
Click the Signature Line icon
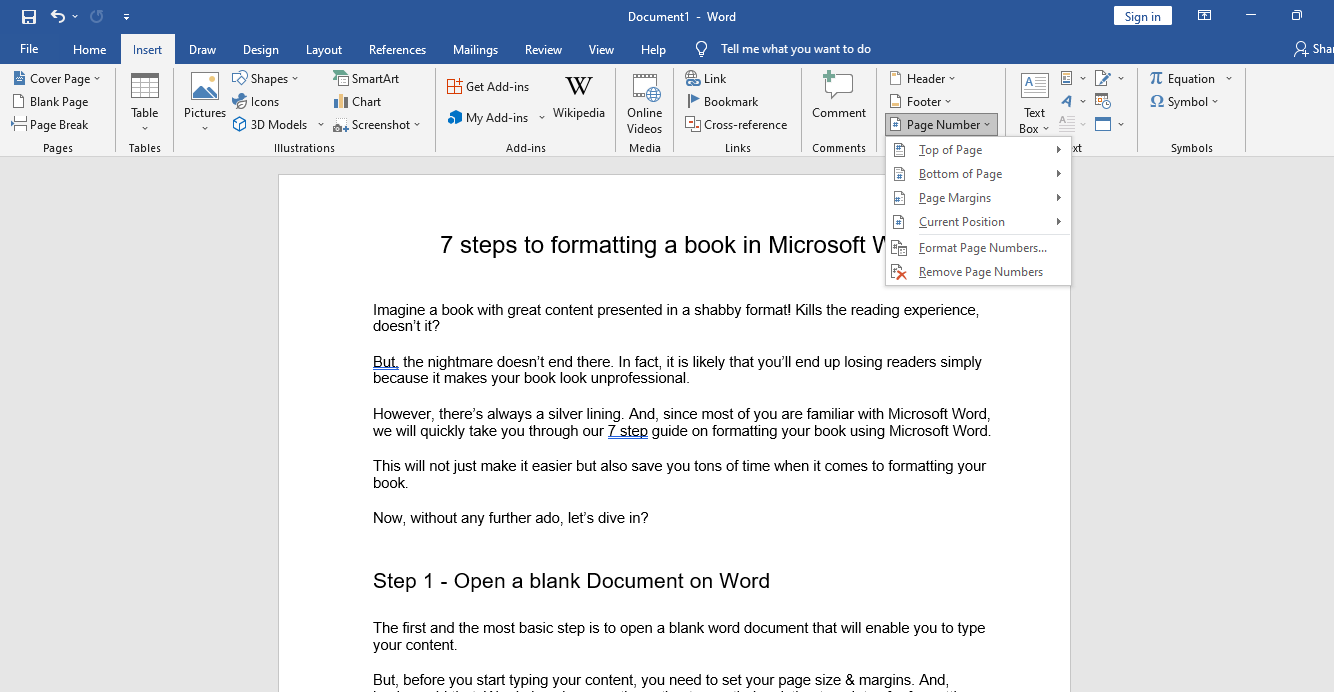pyautogui.click(x=1103, y=78)
